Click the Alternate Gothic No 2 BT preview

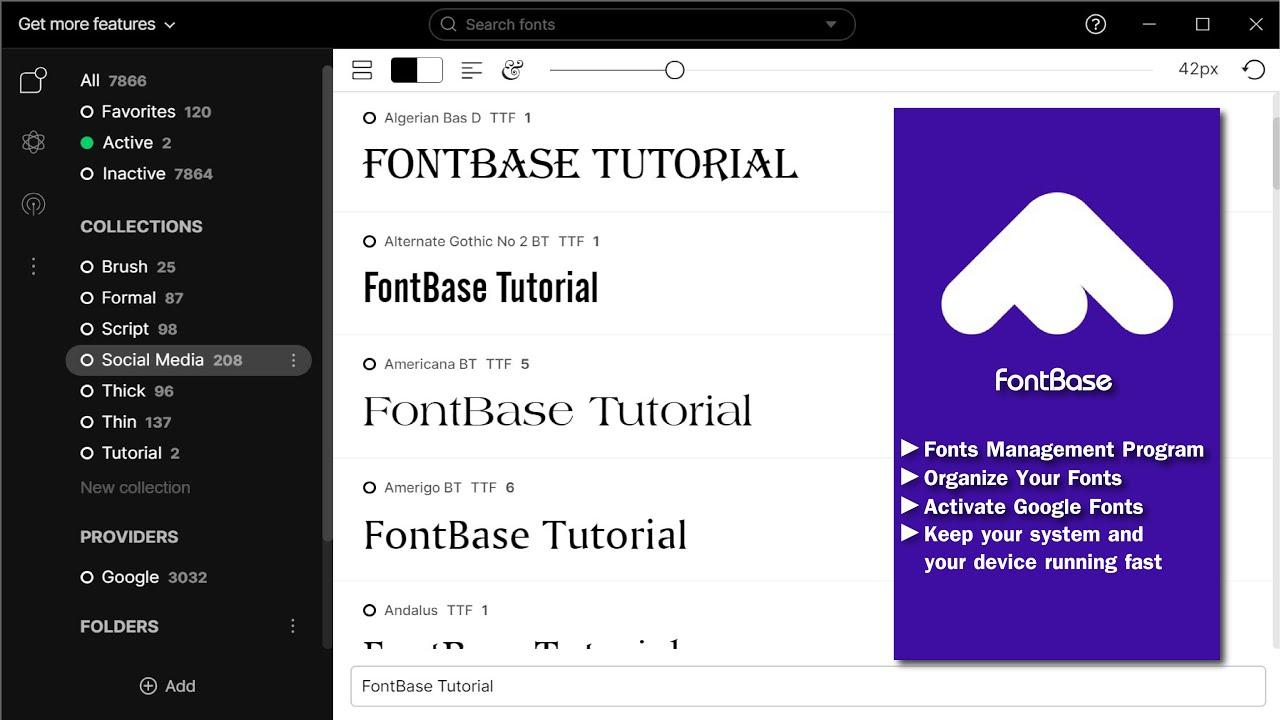click(x=481, y=288)
